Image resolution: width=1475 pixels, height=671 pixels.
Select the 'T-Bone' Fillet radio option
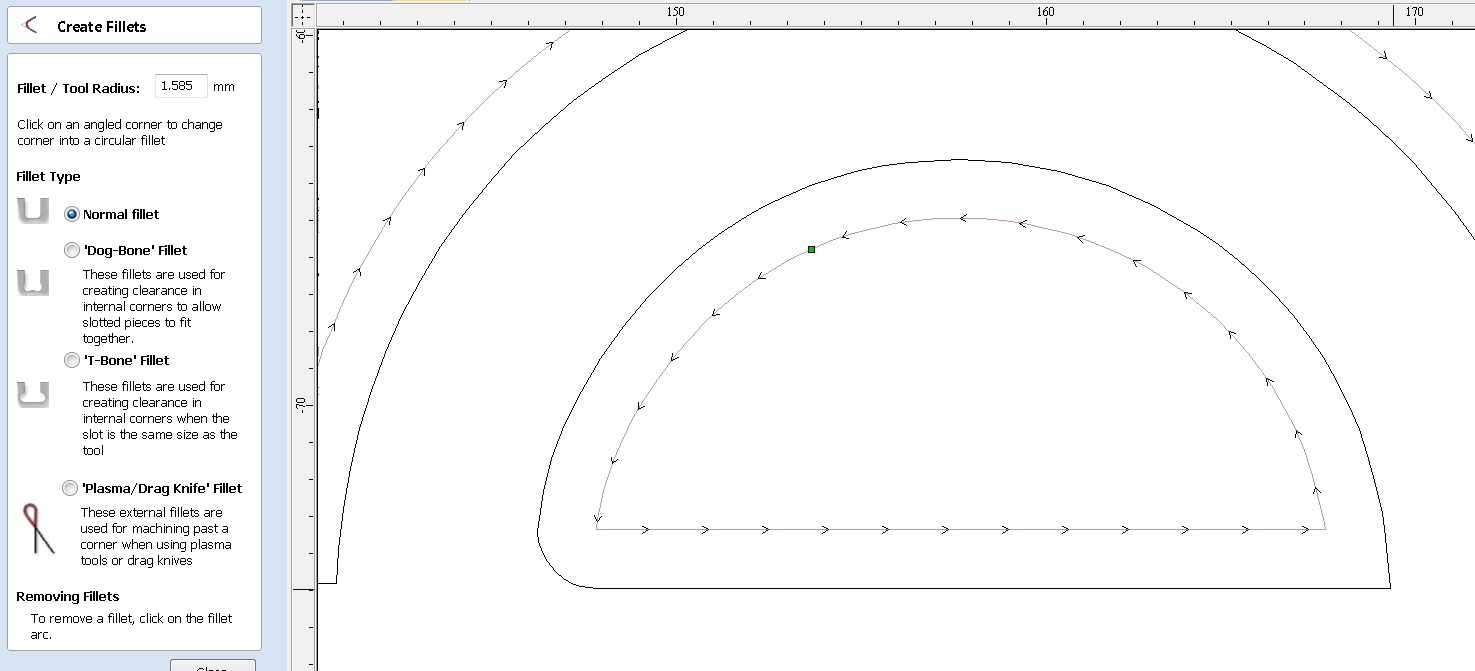pos(72,360)
